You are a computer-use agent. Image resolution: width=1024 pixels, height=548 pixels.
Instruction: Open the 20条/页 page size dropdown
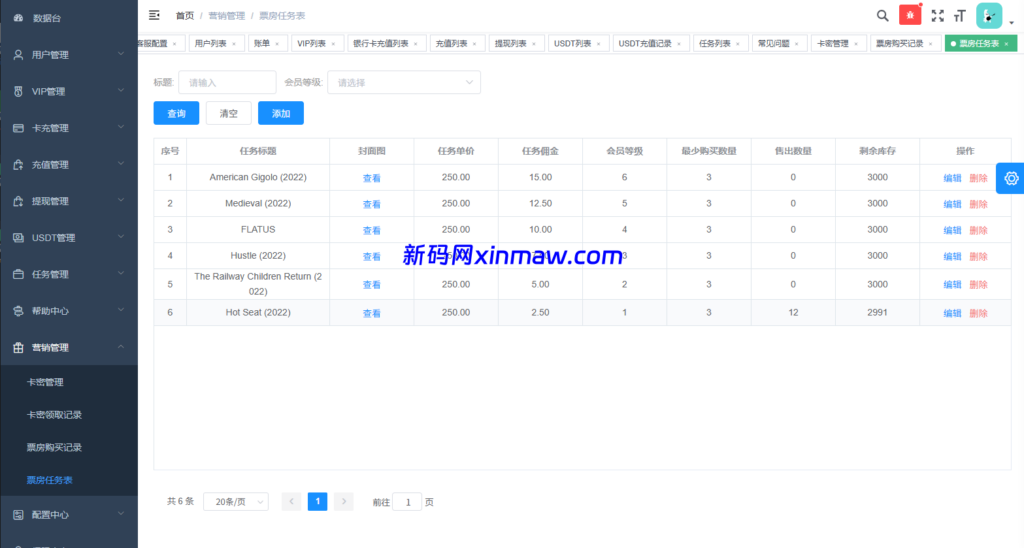pyautogui.click(x=236, y=502)
